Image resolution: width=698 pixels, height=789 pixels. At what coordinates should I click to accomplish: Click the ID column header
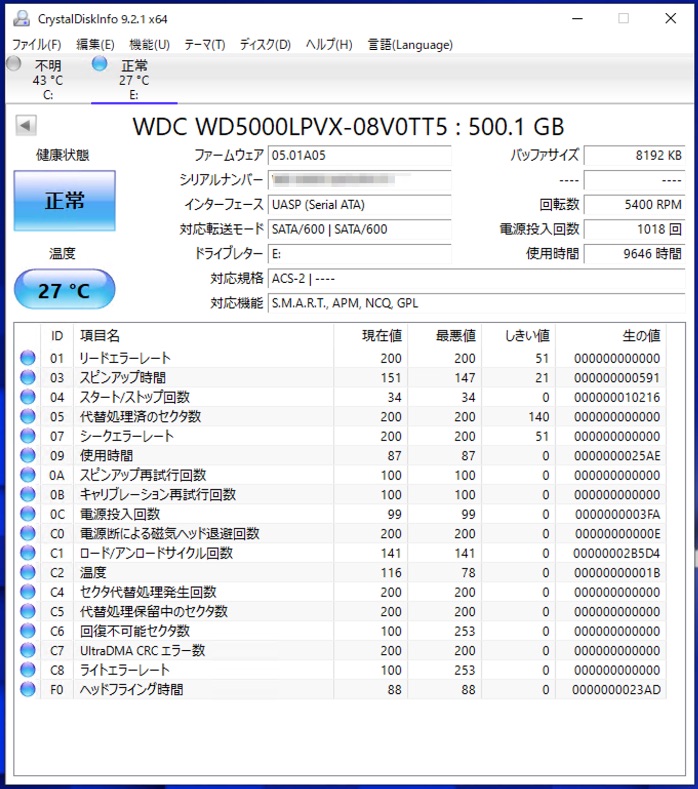[x=57, y=336]
